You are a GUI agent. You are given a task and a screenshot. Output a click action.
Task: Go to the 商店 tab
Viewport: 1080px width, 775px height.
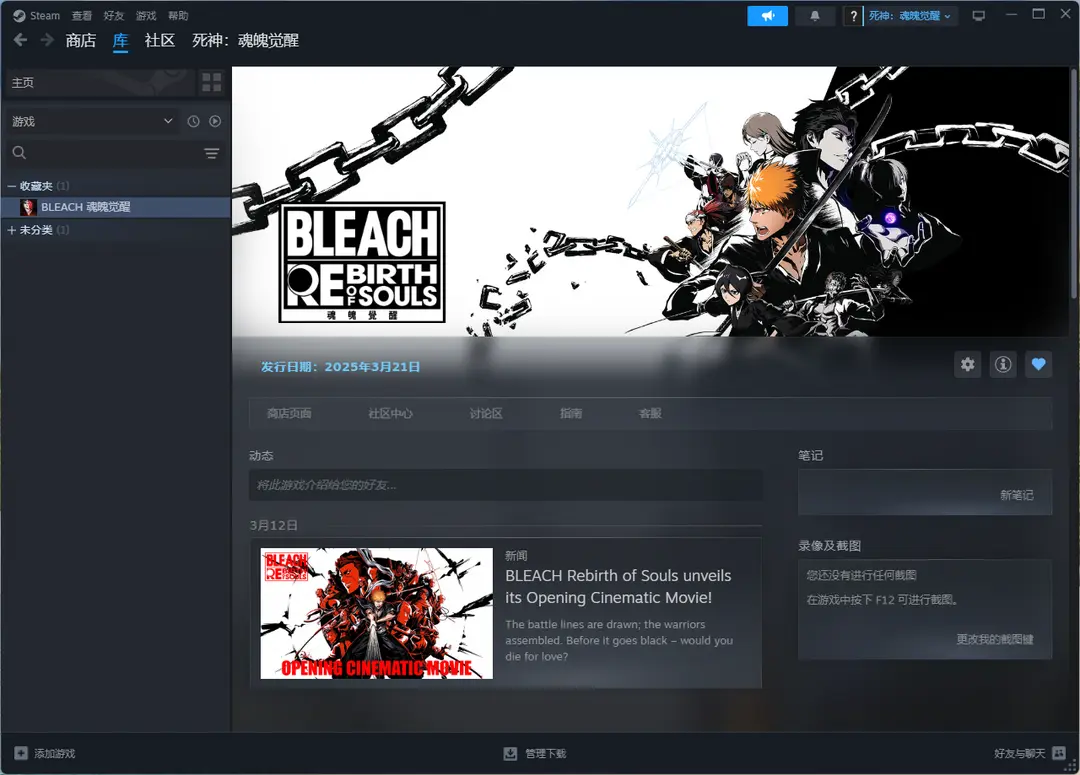point(81,41)
